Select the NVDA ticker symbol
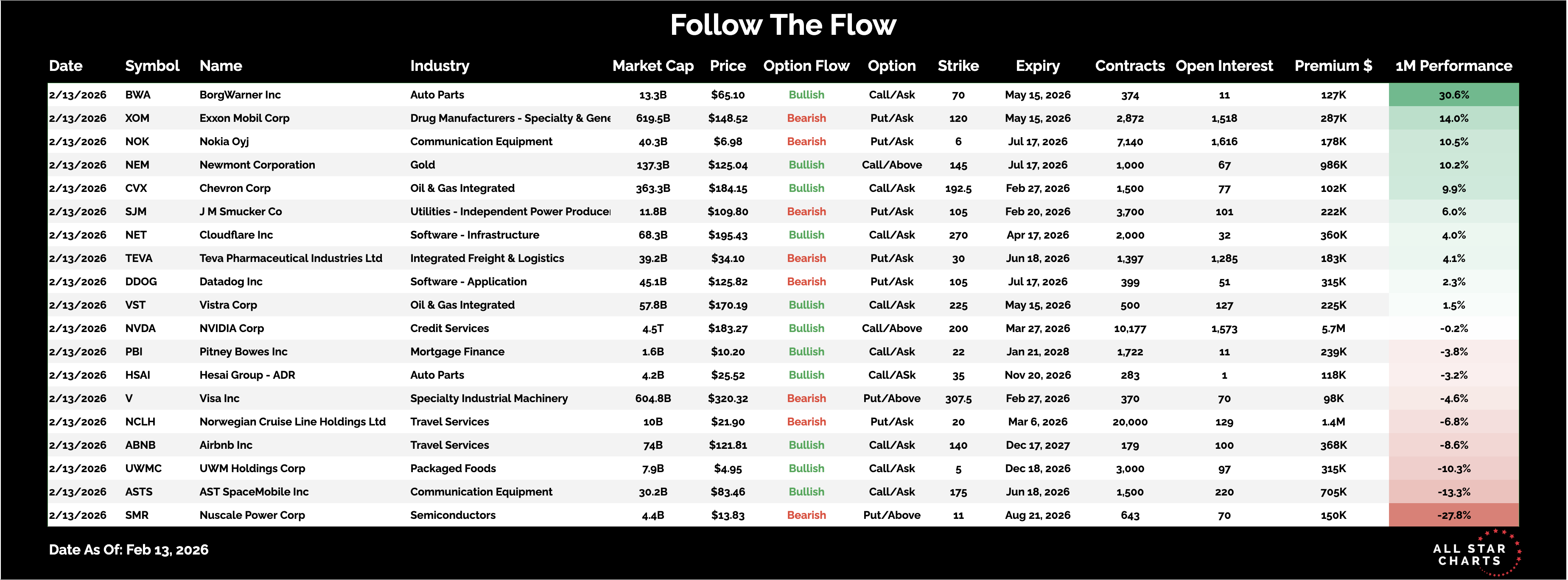The height and width of the screenshot is (580, 1568). pyautogui.click(x=140, y=328)
